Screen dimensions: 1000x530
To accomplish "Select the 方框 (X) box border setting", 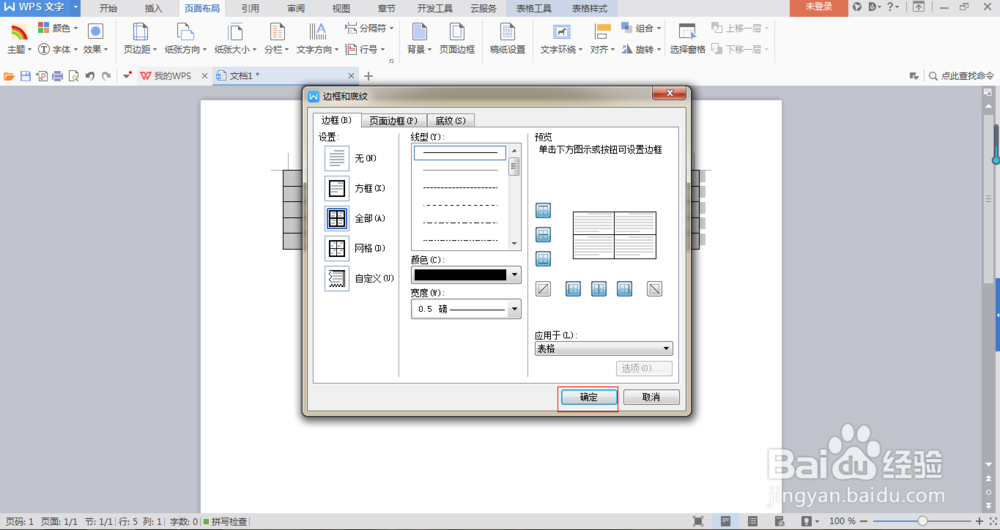I will click(x=337, y=188).
